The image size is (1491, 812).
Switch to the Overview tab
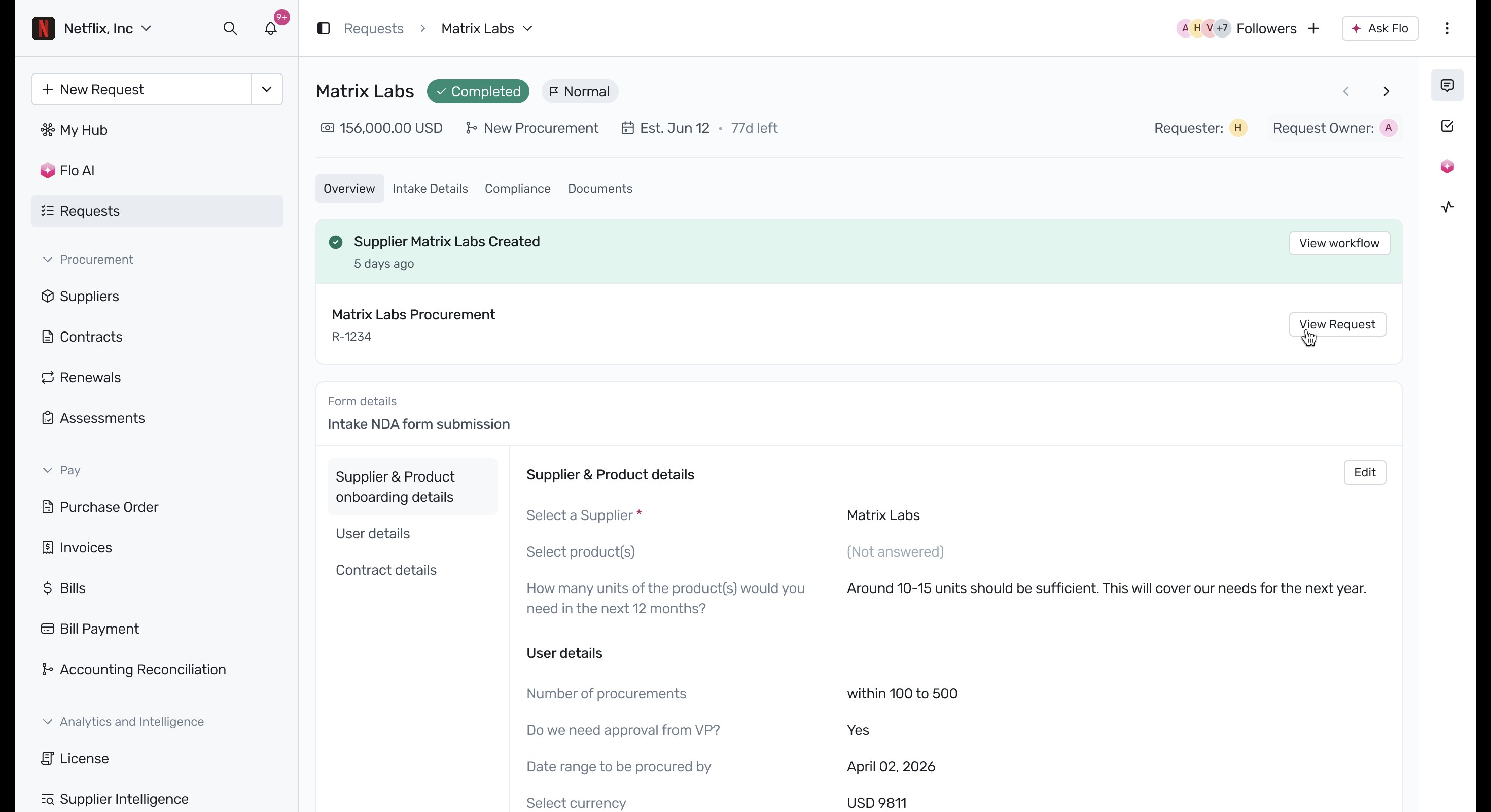pyautogui.click(x=349, y=189)
